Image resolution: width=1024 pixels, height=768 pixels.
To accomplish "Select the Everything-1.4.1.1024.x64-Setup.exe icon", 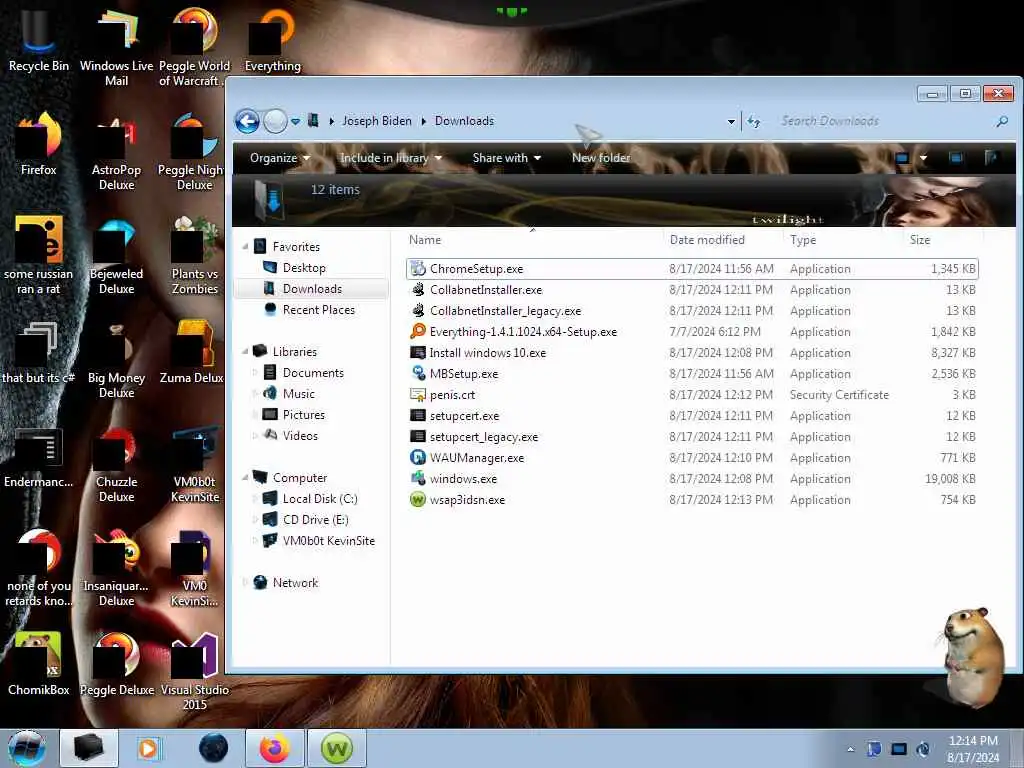I will (x=417, y=331).
